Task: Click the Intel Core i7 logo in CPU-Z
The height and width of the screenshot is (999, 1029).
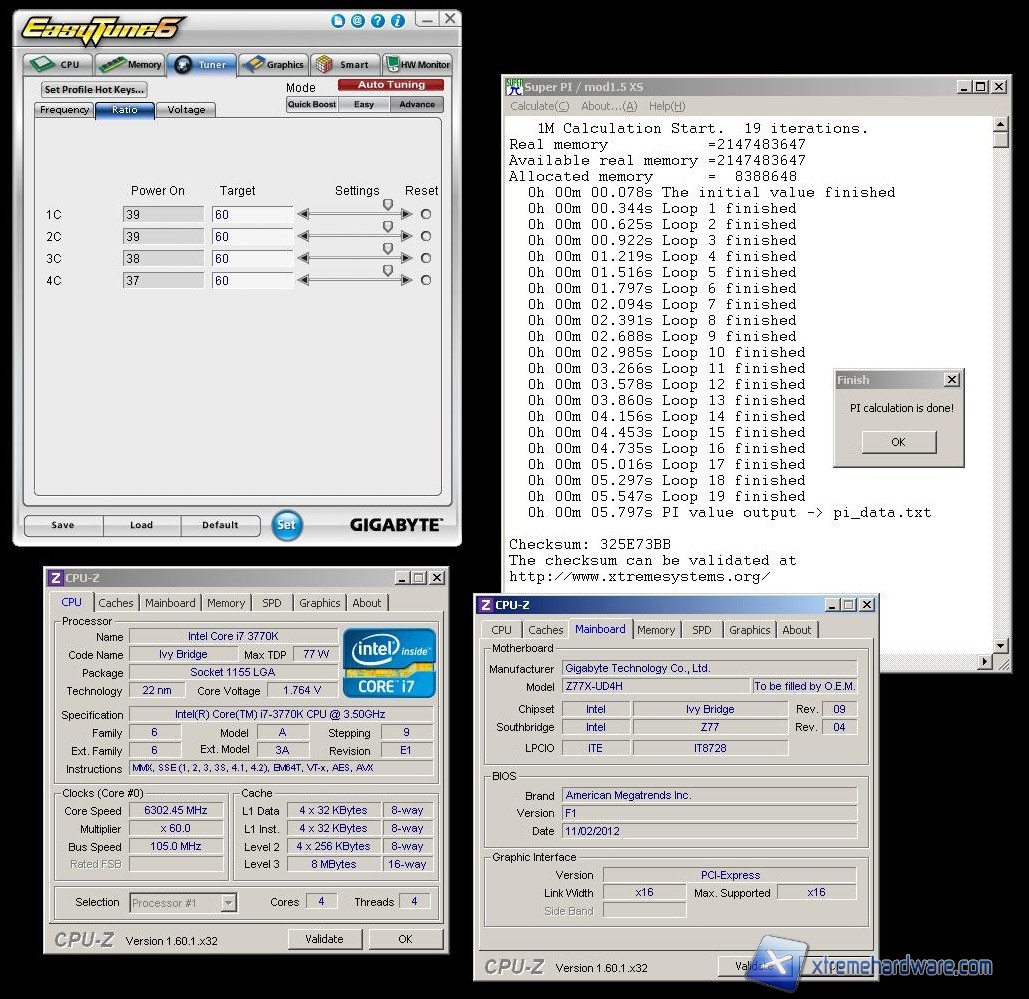Action: click(389, 662)
